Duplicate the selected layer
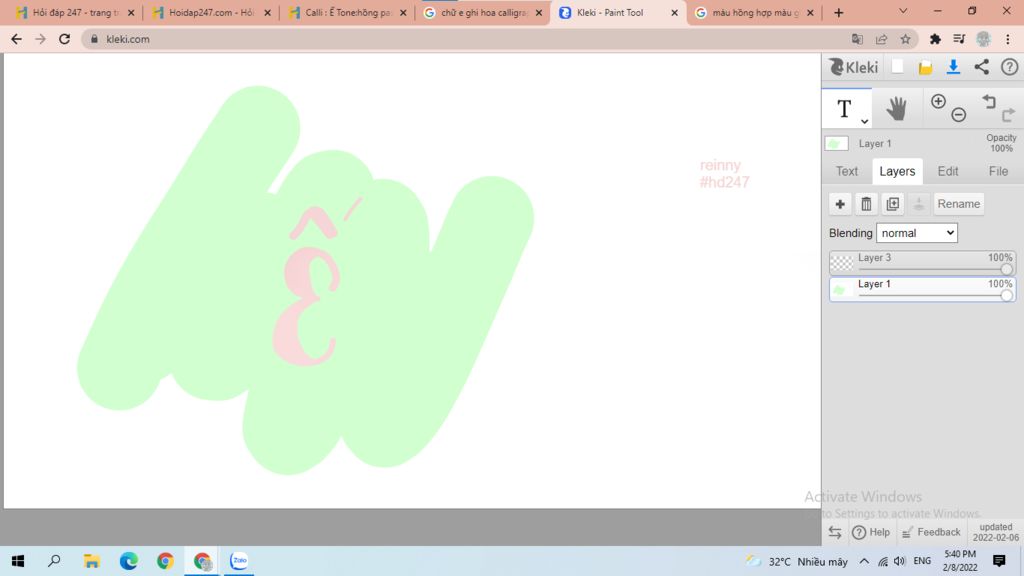Screen dimensions: 1024x576 pos(892,204)
